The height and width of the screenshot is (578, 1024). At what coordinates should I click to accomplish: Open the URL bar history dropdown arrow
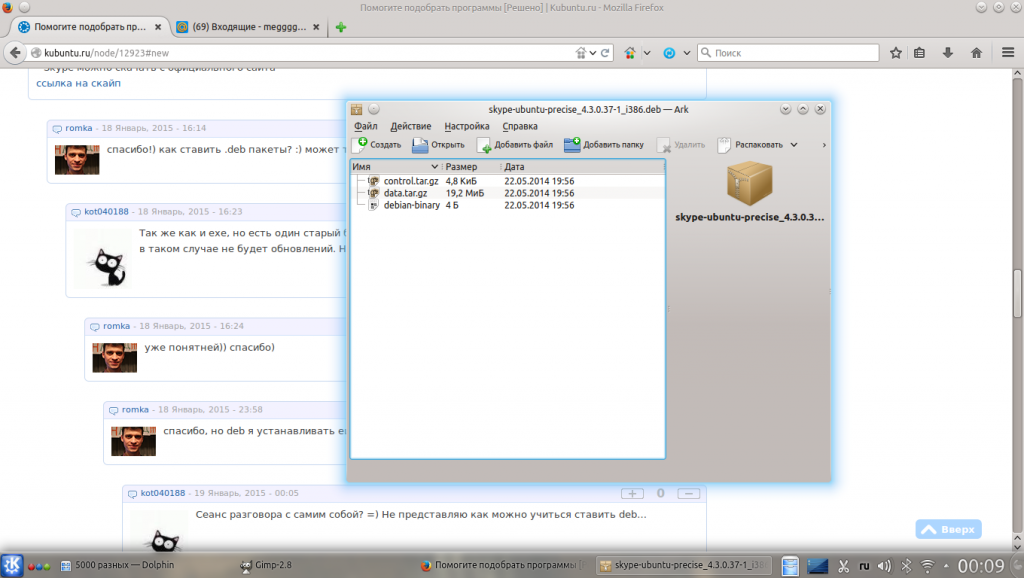click(x=592, y=53)
